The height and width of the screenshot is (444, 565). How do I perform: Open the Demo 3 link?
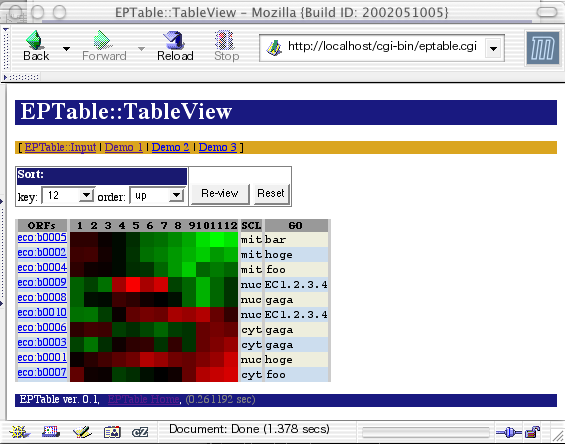coord(218,147)
